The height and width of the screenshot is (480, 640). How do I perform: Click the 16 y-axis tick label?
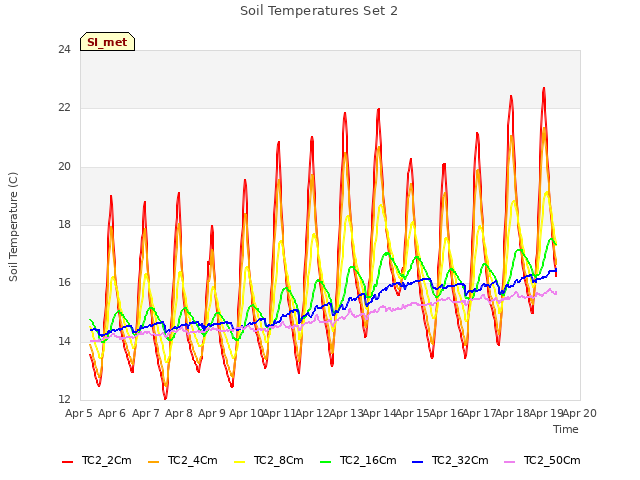[x=64, y=282]
